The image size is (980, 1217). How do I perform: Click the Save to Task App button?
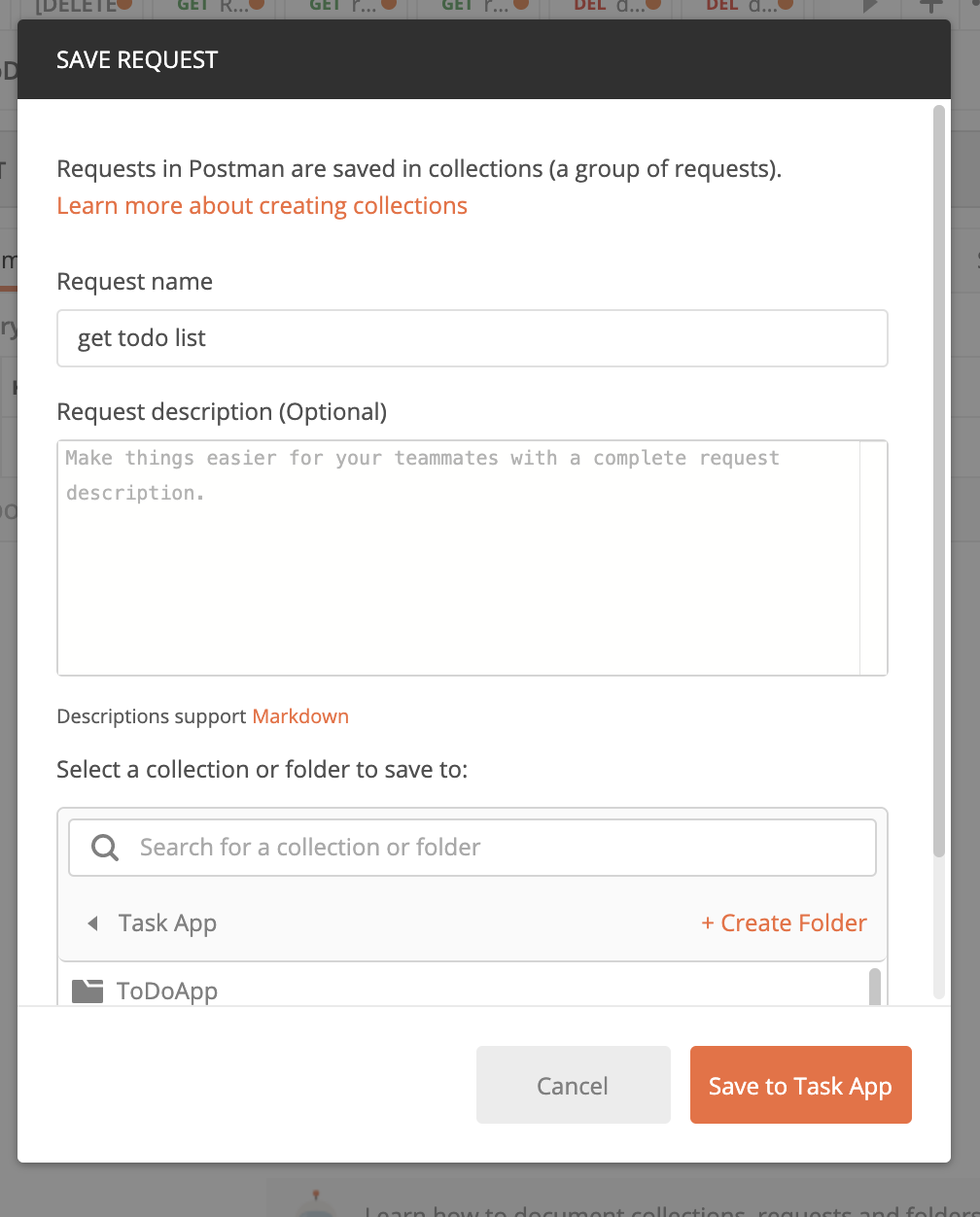point(800,1085)
